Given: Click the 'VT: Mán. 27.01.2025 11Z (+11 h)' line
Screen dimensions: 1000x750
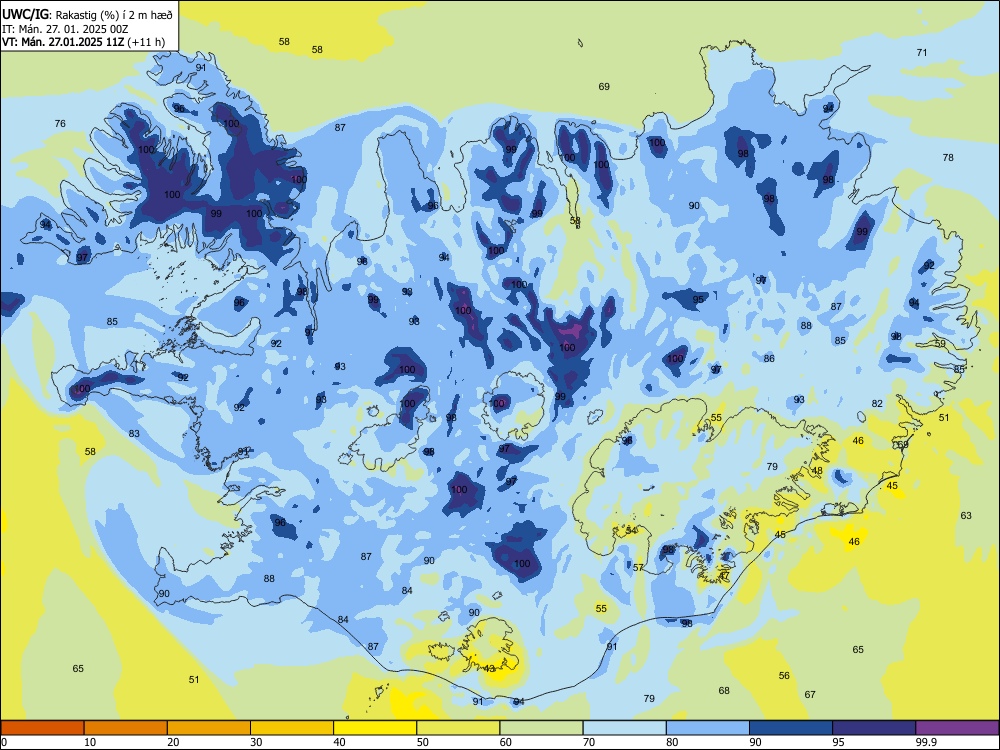Looking at the screenshot, I should coord(84,42).
